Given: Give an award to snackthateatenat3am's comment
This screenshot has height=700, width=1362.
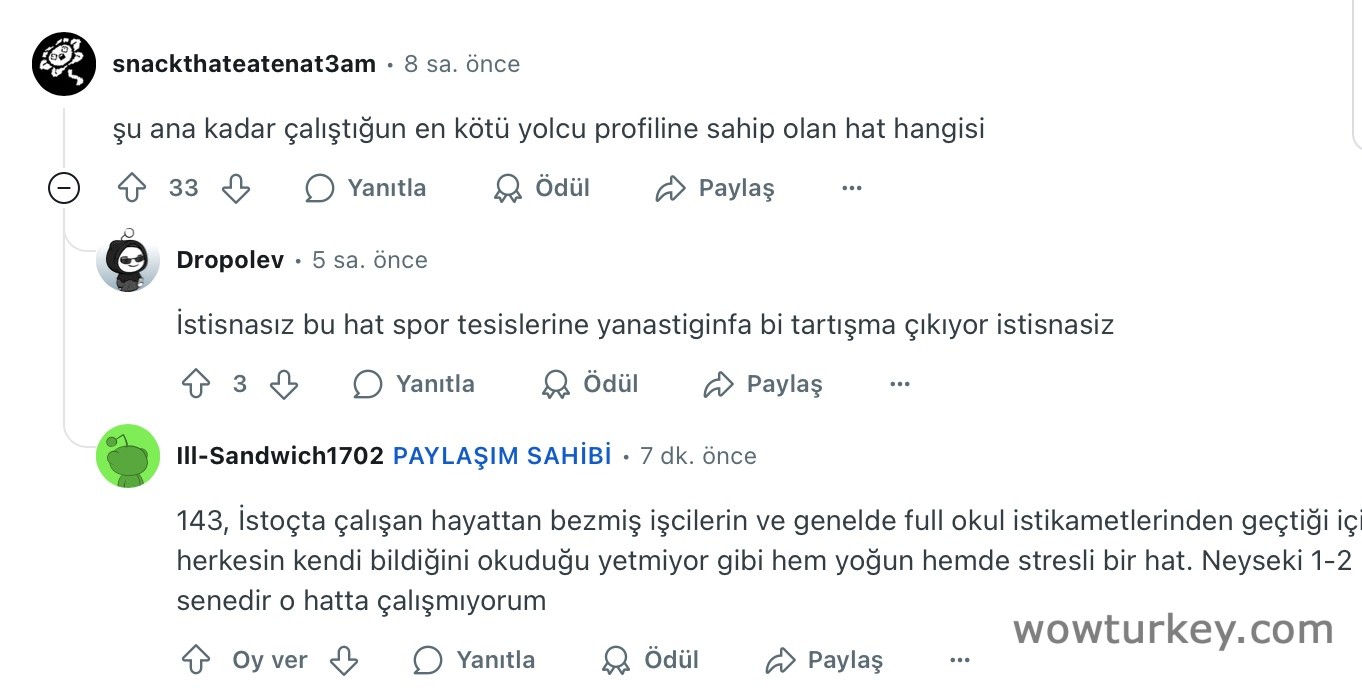Looking at the screenshot, I should coord(542,188).
